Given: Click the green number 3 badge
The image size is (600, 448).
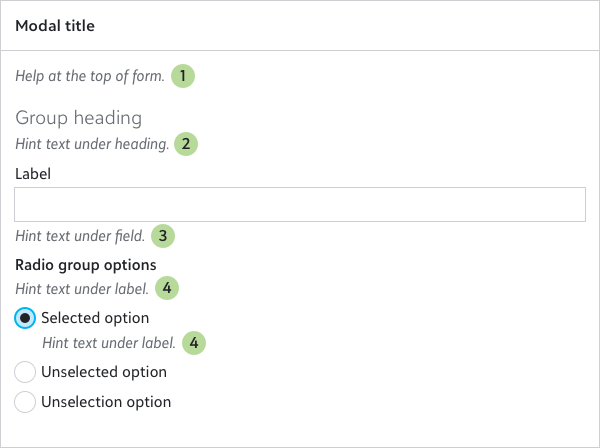Looking at the screenshot, I should [163, 237].
